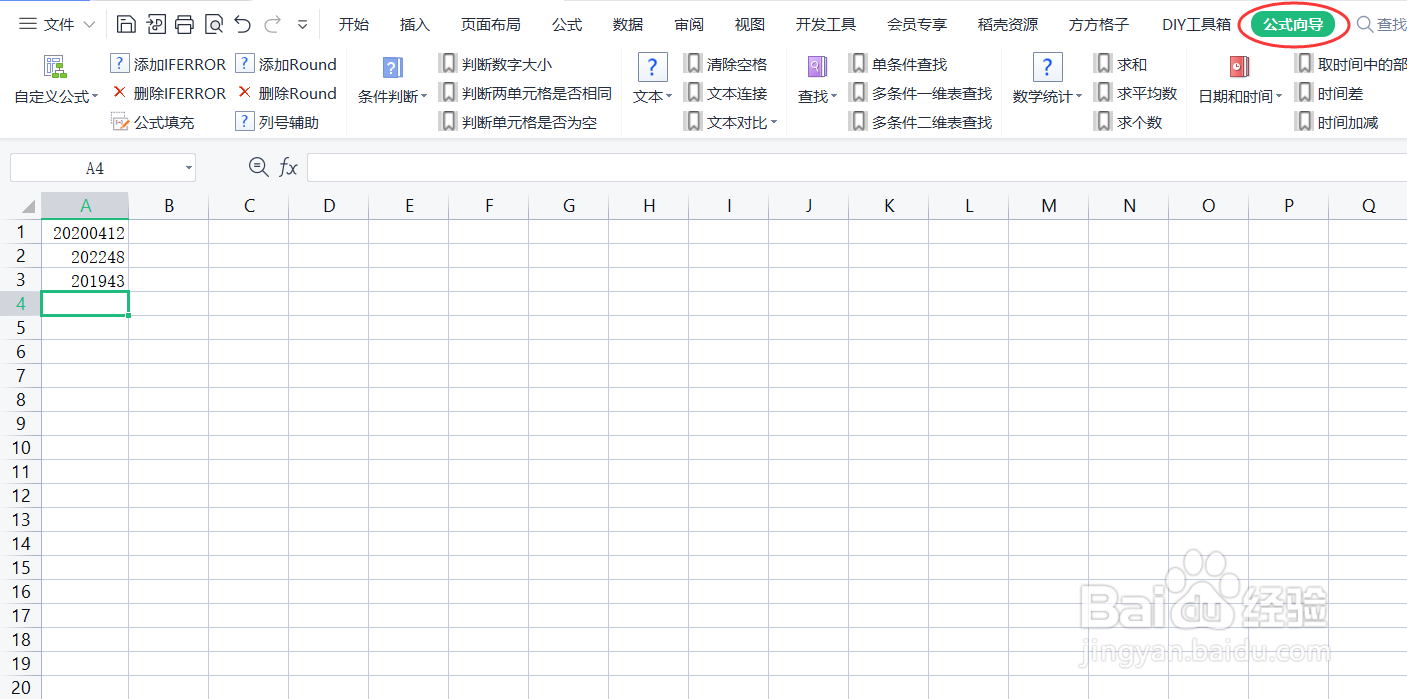Viewport: 1407px width, 699px height.
Task: Select 文本连接 item
Action: pos(726,93)
